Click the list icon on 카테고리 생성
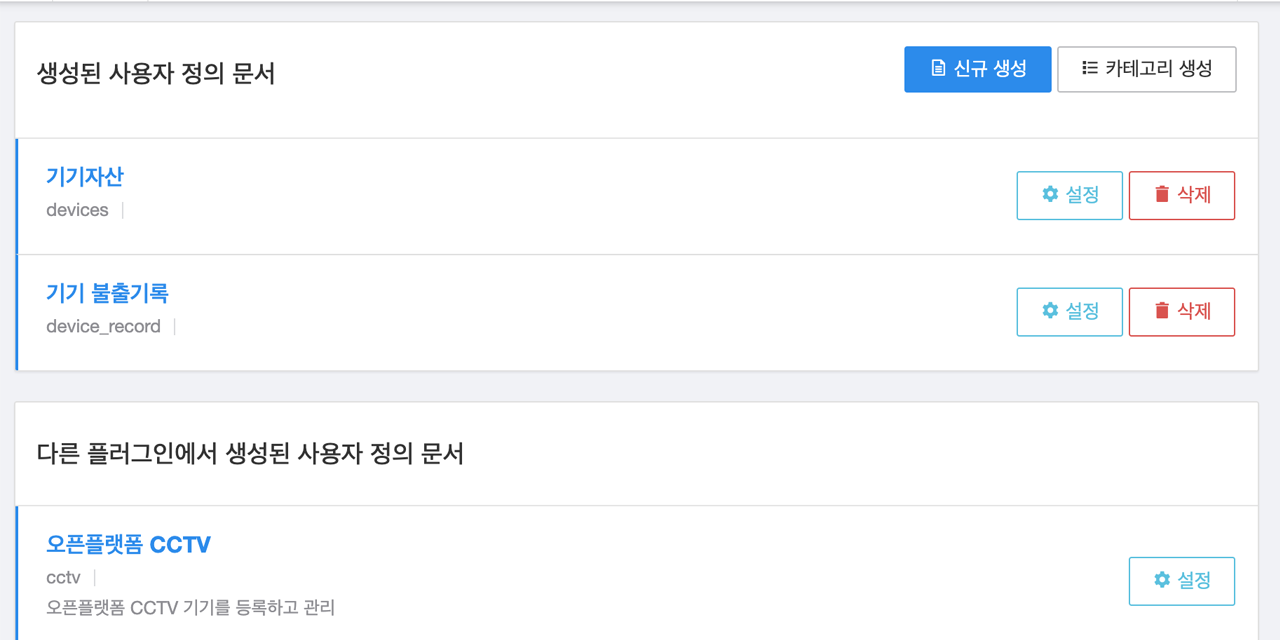This screenshot has height=640, width=1280. [1090, 69]
